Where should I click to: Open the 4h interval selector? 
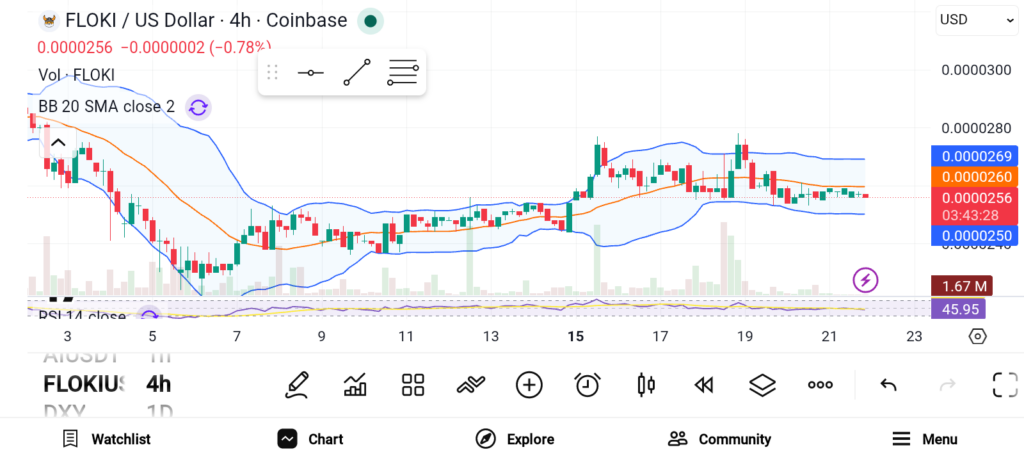coord(159,384)
